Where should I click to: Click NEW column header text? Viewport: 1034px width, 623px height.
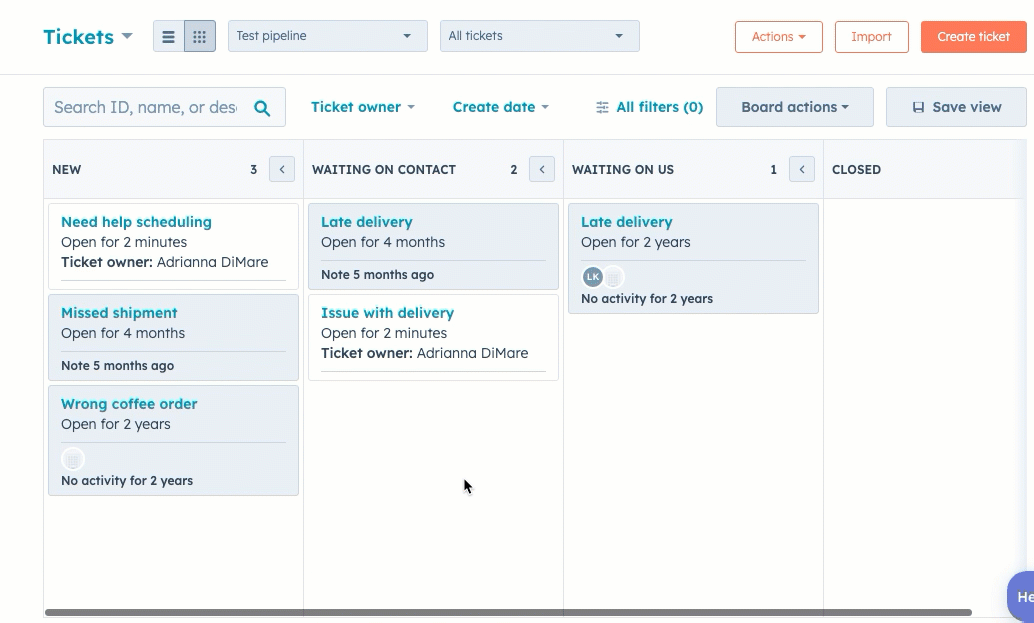tap(67, 169)
